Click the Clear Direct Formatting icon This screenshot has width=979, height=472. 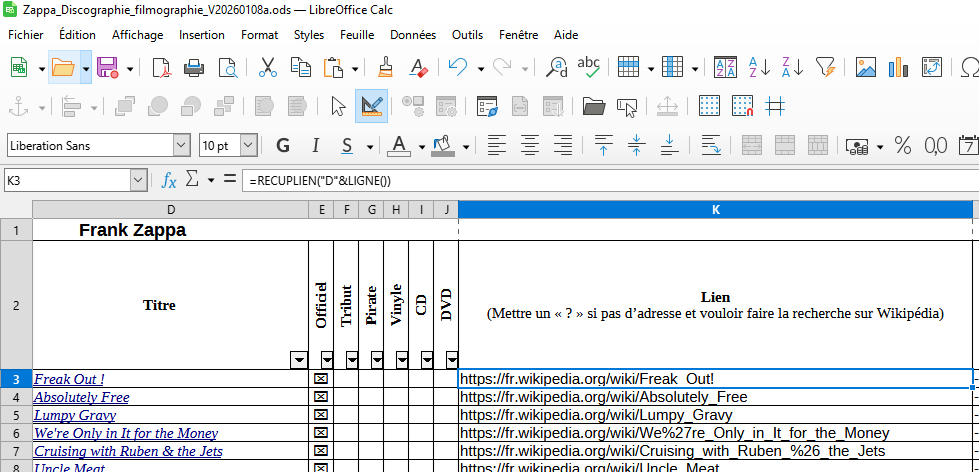(x=418, y=67)
